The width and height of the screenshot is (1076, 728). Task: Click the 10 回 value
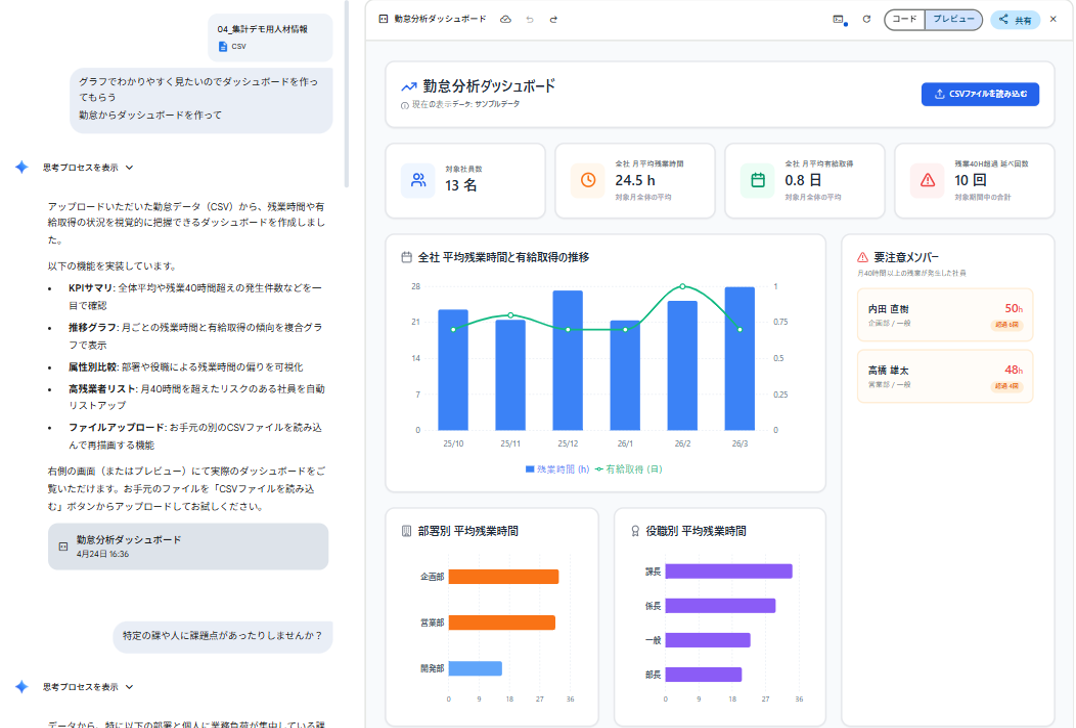[970, 180]
